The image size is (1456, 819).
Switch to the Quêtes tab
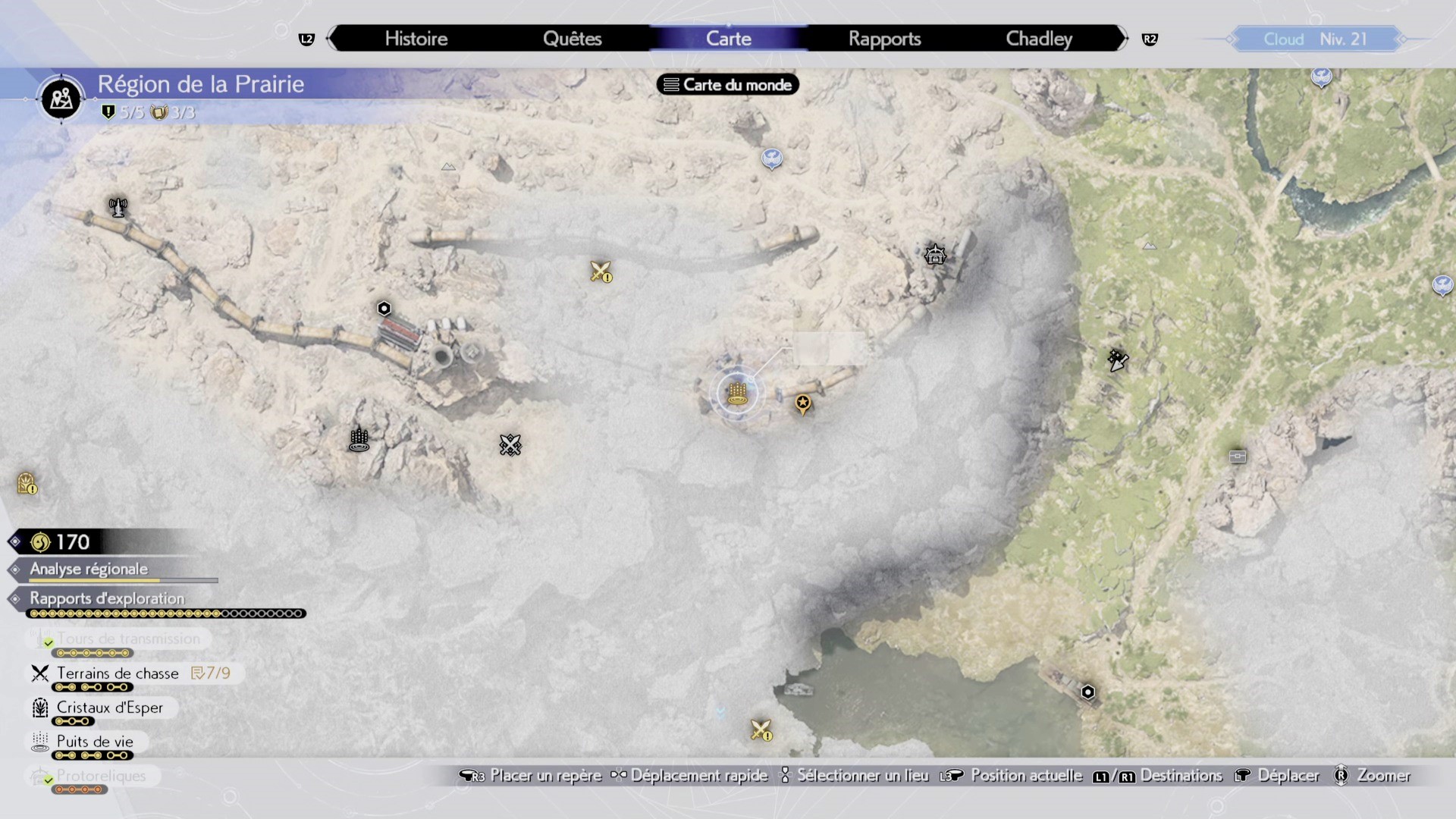click(573, 39)
